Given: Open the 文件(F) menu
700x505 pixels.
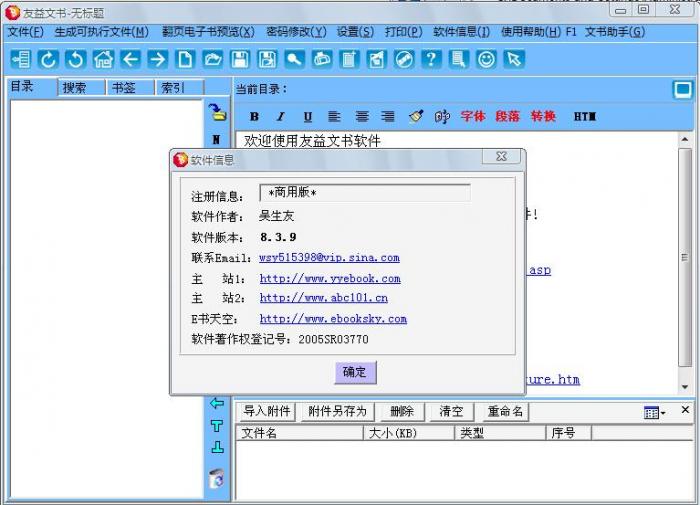Looking at the screenshot, I should coord(25,32).
